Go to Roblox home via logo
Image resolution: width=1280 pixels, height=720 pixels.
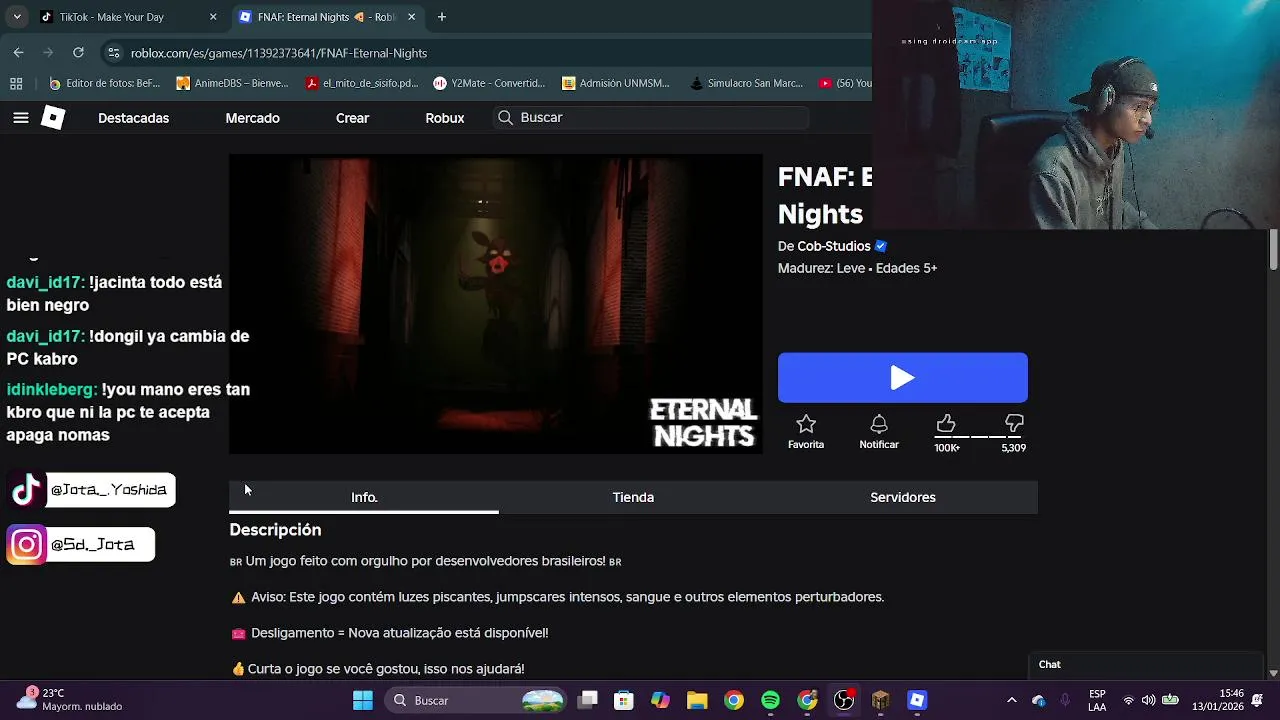tap(53, 118)
